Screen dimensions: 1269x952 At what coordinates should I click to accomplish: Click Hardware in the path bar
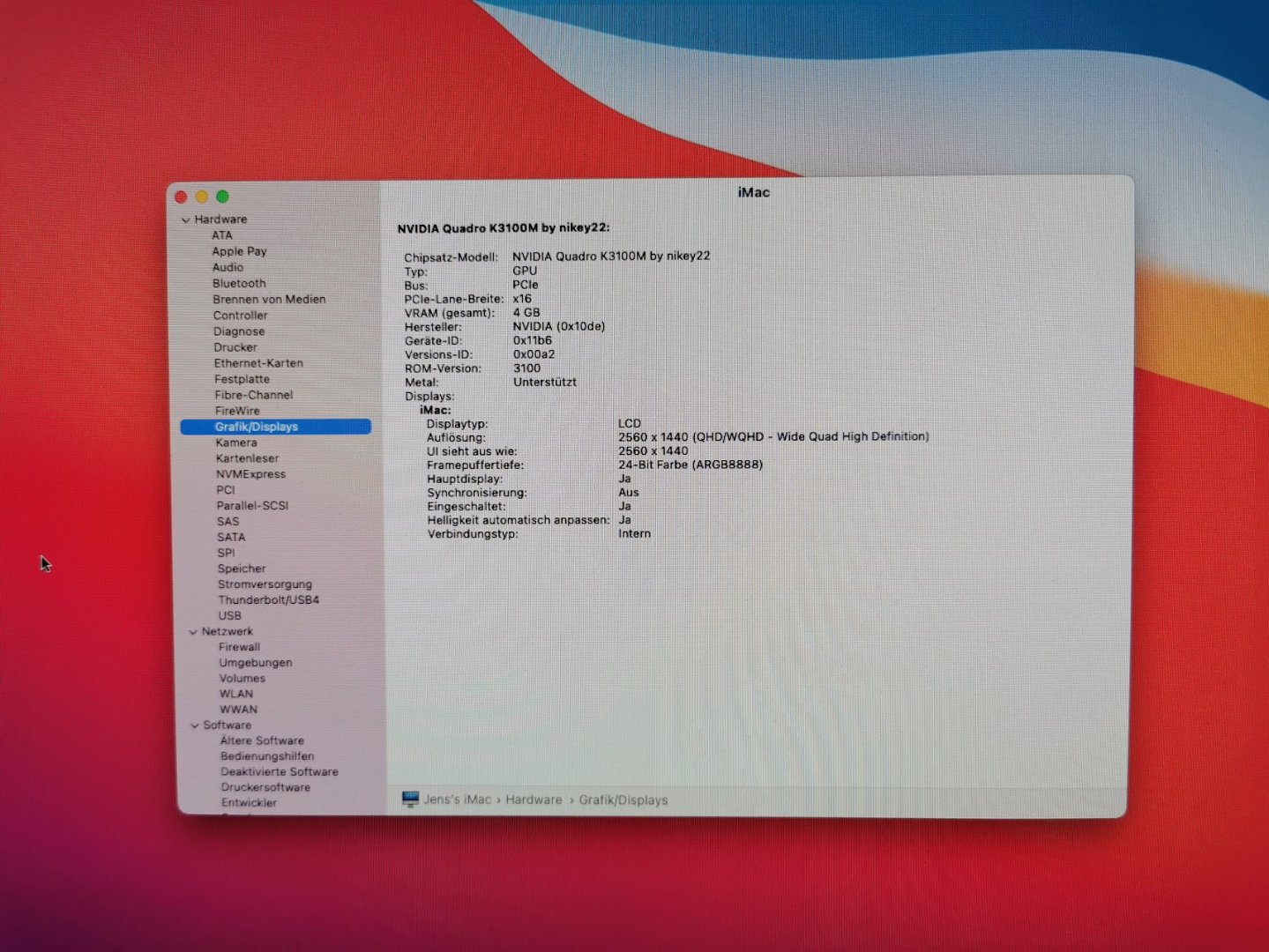pos(534,800)
